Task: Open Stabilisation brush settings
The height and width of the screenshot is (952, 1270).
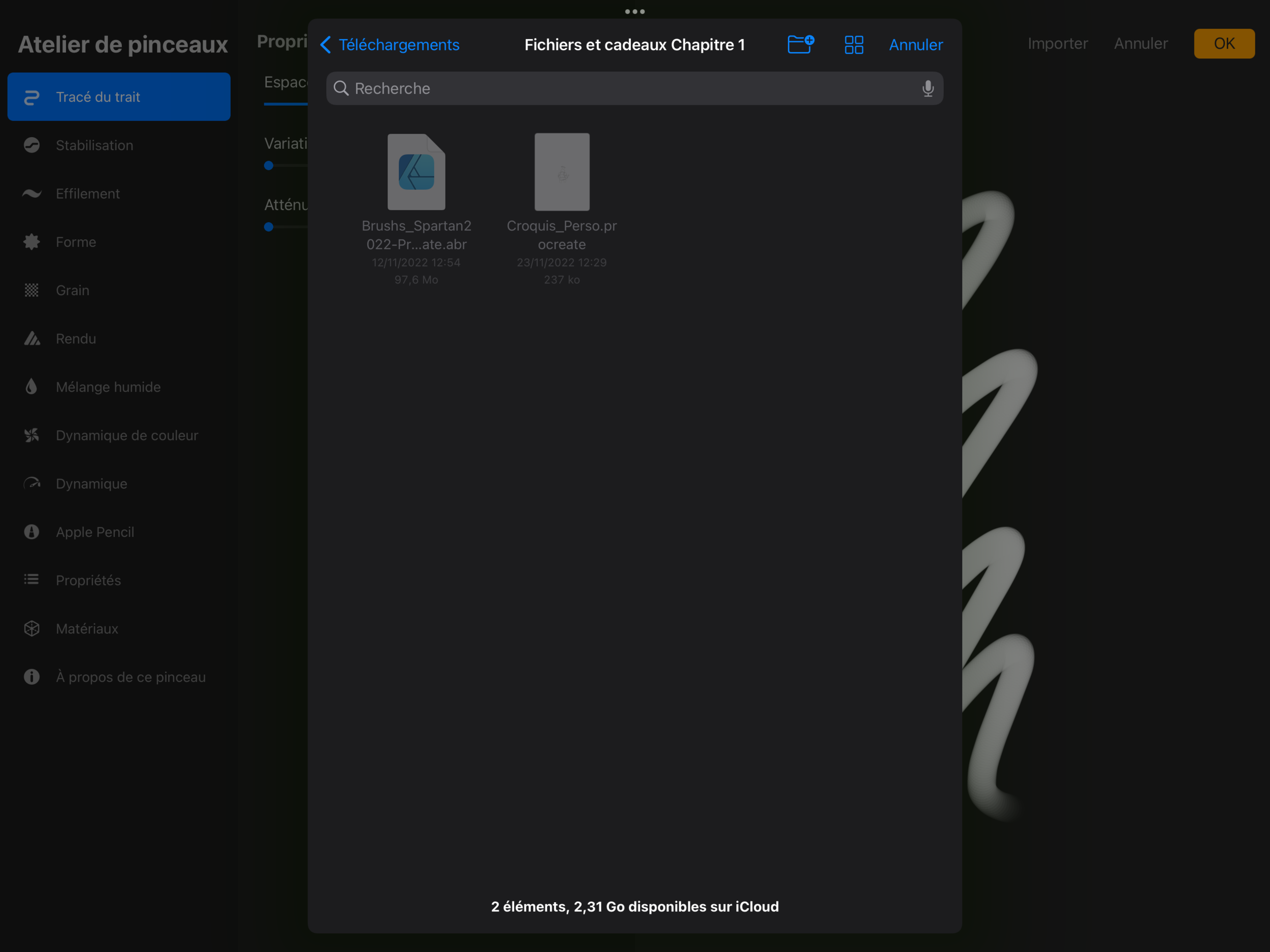Action: pos(94,145)
